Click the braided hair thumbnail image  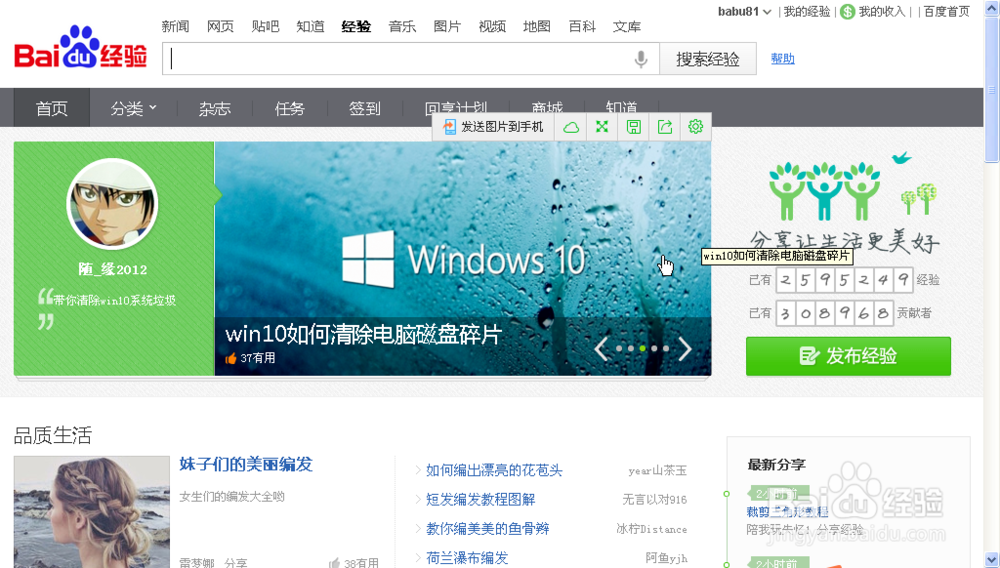point(92,512)
